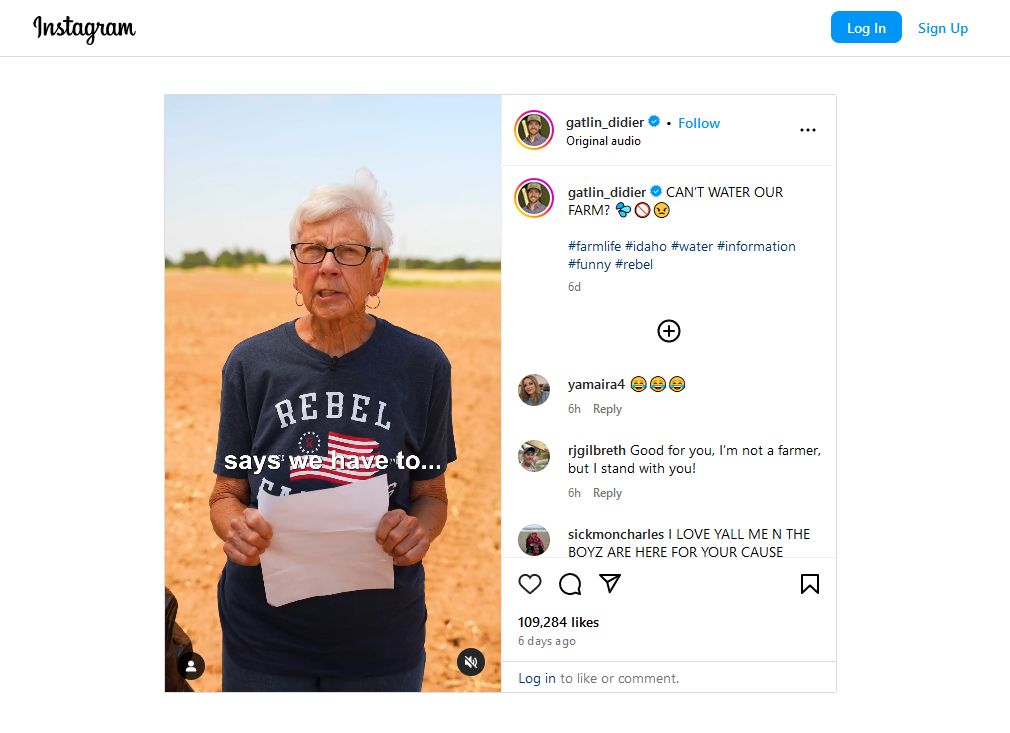Save post with bookmark icon

[x=810, y=584]
